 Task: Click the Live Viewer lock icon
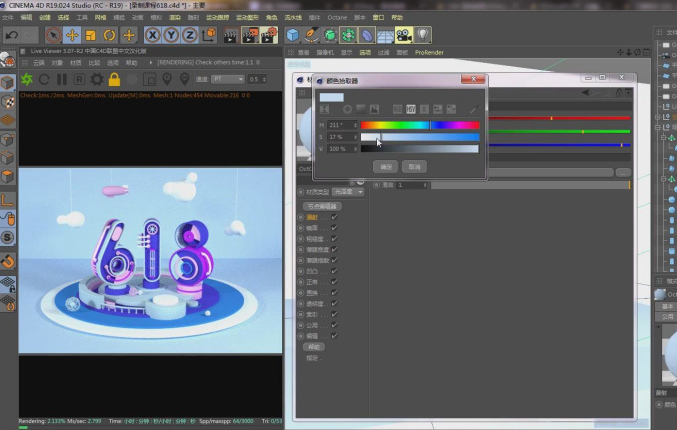114,79
